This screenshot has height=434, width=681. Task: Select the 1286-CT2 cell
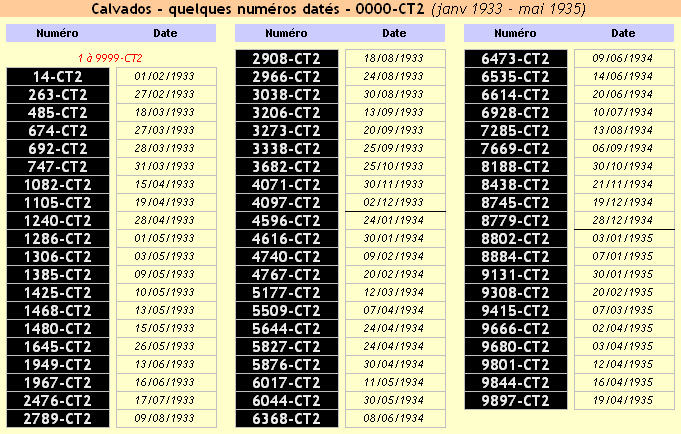tap(58, 239)
